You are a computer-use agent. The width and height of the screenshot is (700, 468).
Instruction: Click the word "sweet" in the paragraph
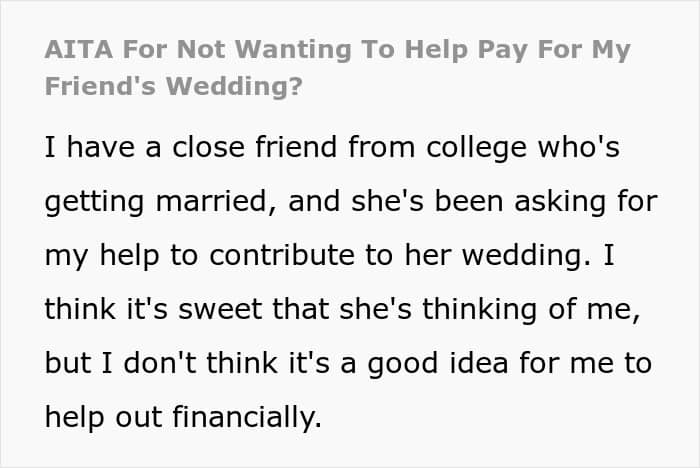click(x=220, y=309)
